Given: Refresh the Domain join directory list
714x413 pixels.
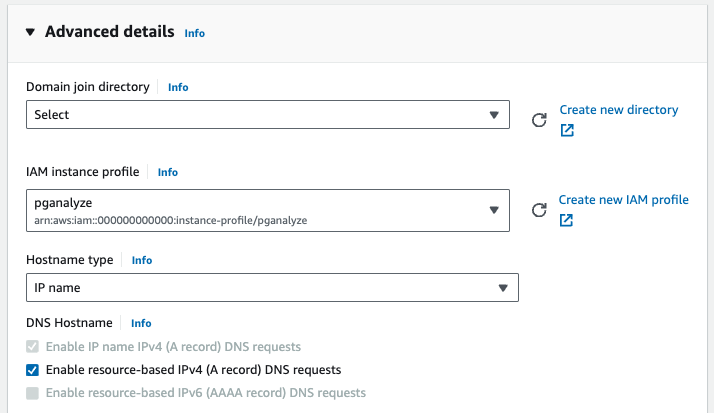Looking at the screenshot, I should click(x=539, y=120).
